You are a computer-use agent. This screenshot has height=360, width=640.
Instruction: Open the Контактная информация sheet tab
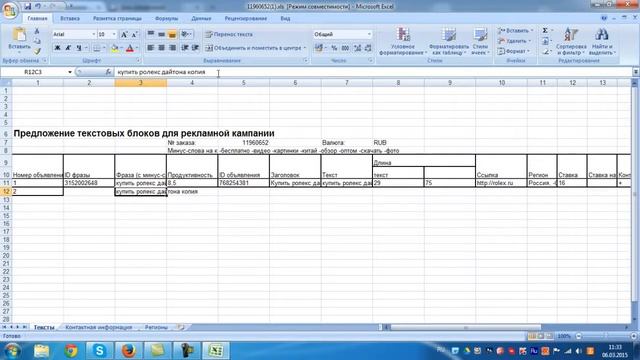99,327
